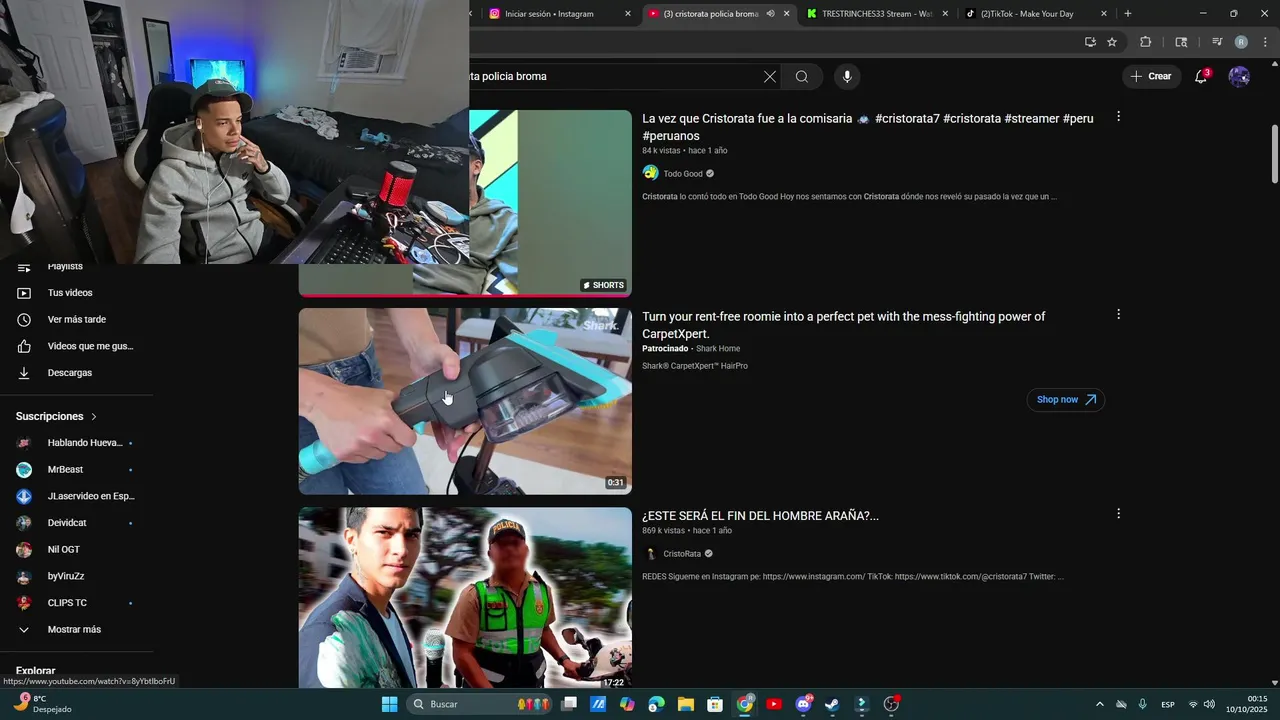Open more options for Shark CarpetXpert ad
Image resolution: width=1280 pixels, height=720 pixels.
1118,315
